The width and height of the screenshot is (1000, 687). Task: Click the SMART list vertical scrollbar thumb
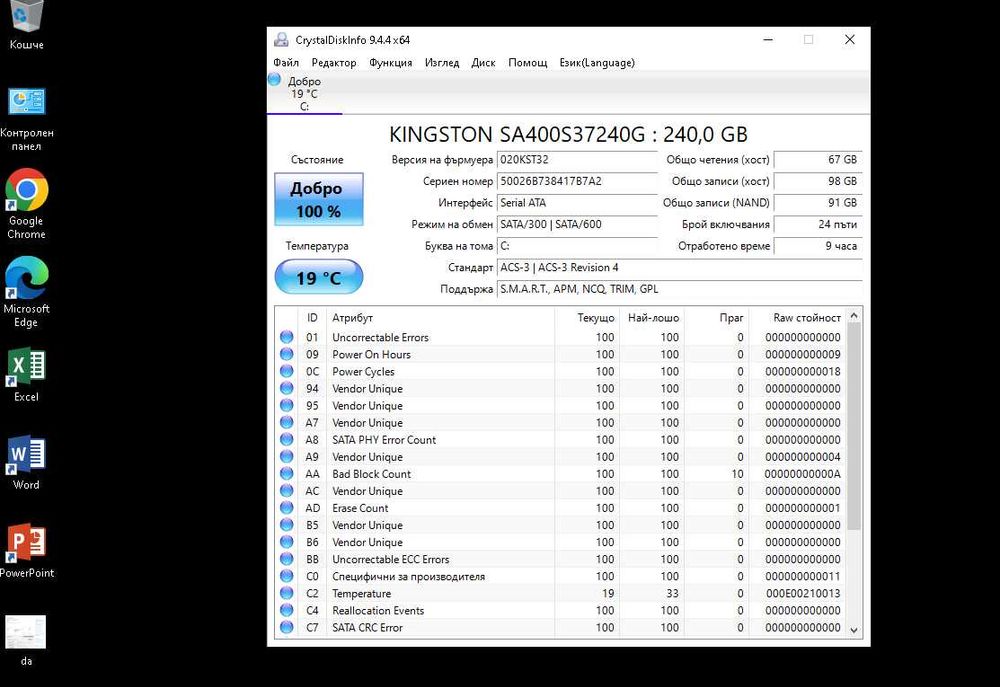click(854, 425)
